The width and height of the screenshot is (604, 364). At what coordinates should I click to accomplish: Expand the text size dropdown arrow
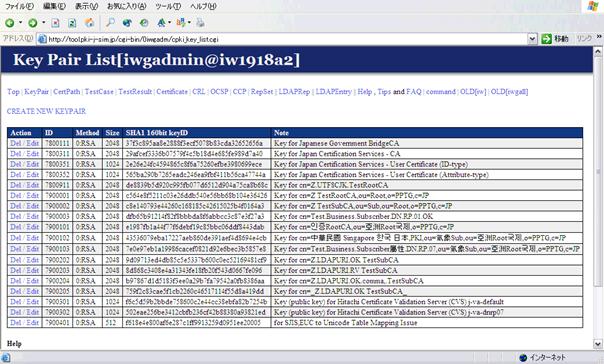169,23
